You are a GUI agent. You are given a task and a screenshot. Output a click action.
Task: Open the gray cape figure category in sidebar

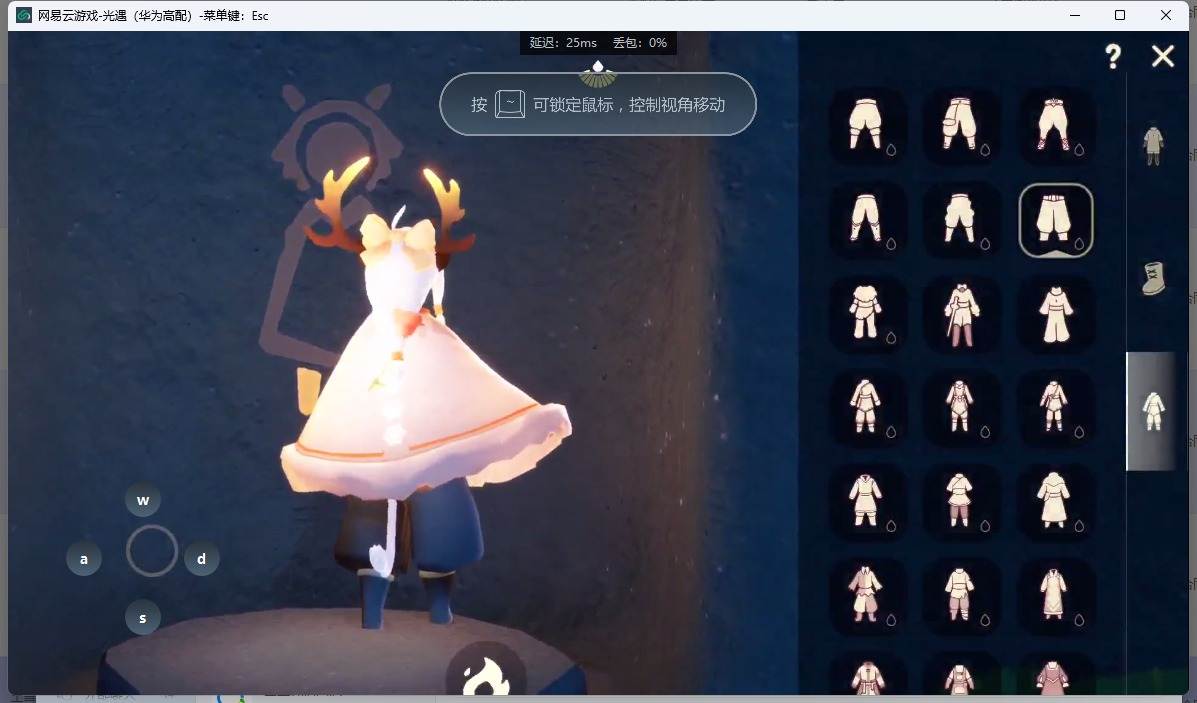click(1153, 145)
